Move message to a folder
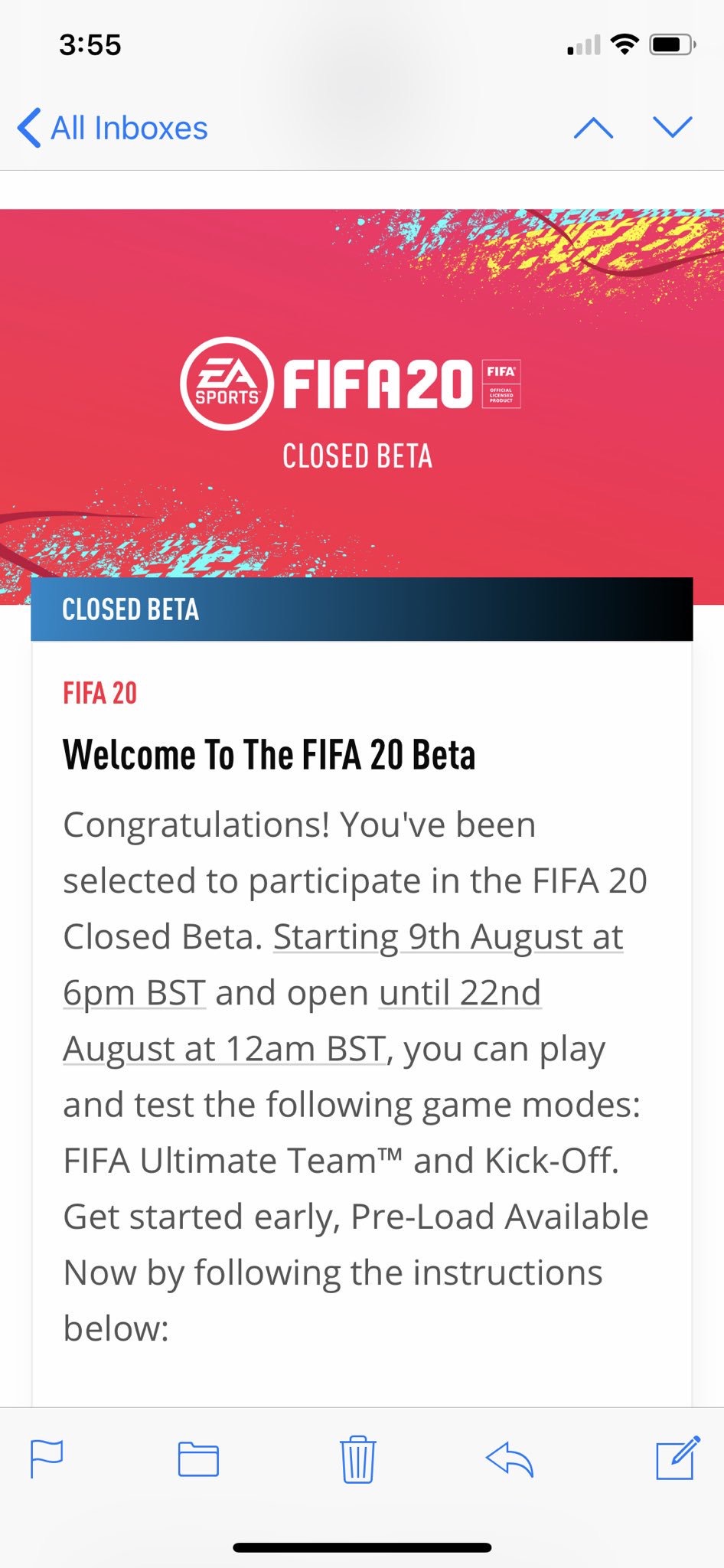The image size is (724, 1568). (198, 1459)
